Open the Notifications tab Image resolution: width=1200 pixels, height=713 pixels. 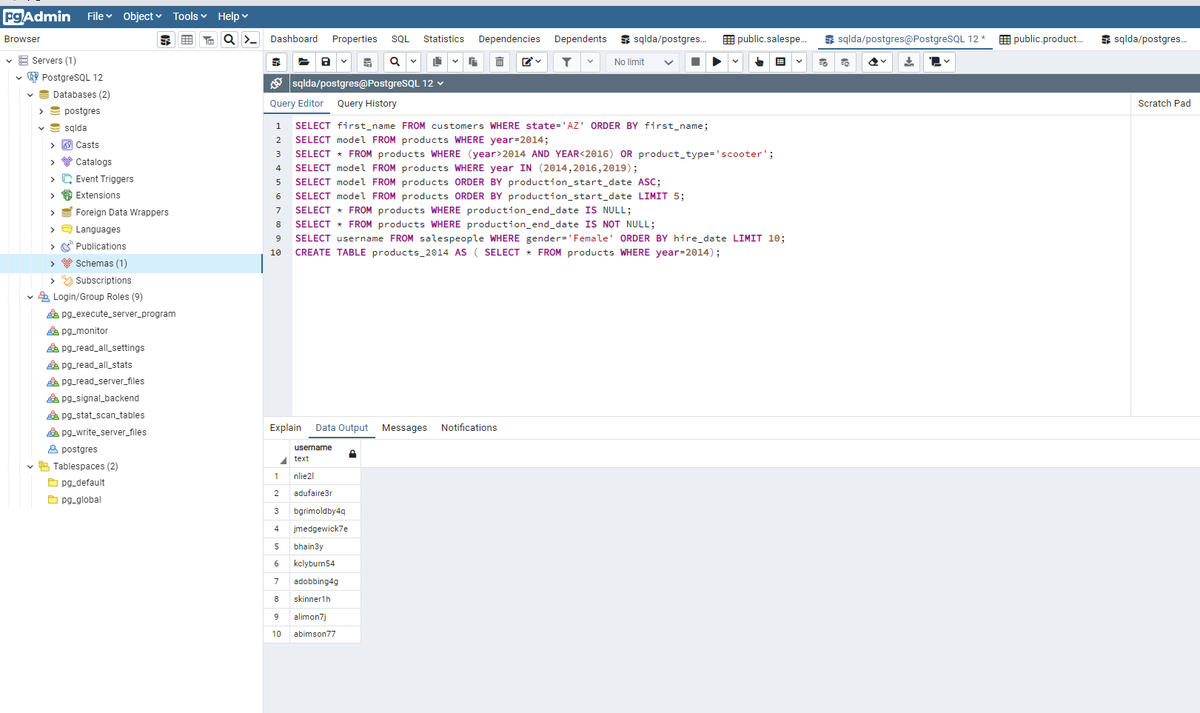[469, 428]
